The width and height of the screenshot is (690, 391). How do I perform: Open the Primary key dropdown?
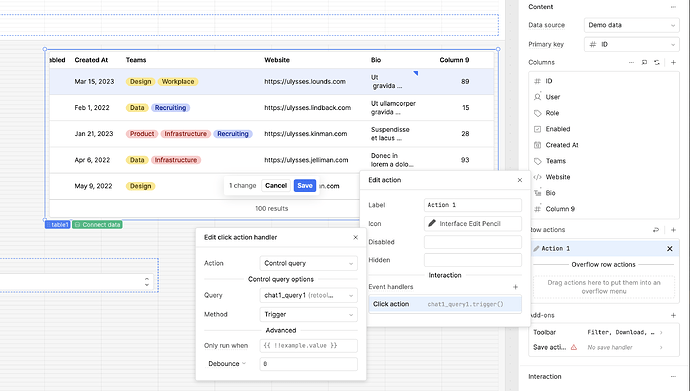coord(631,44)
